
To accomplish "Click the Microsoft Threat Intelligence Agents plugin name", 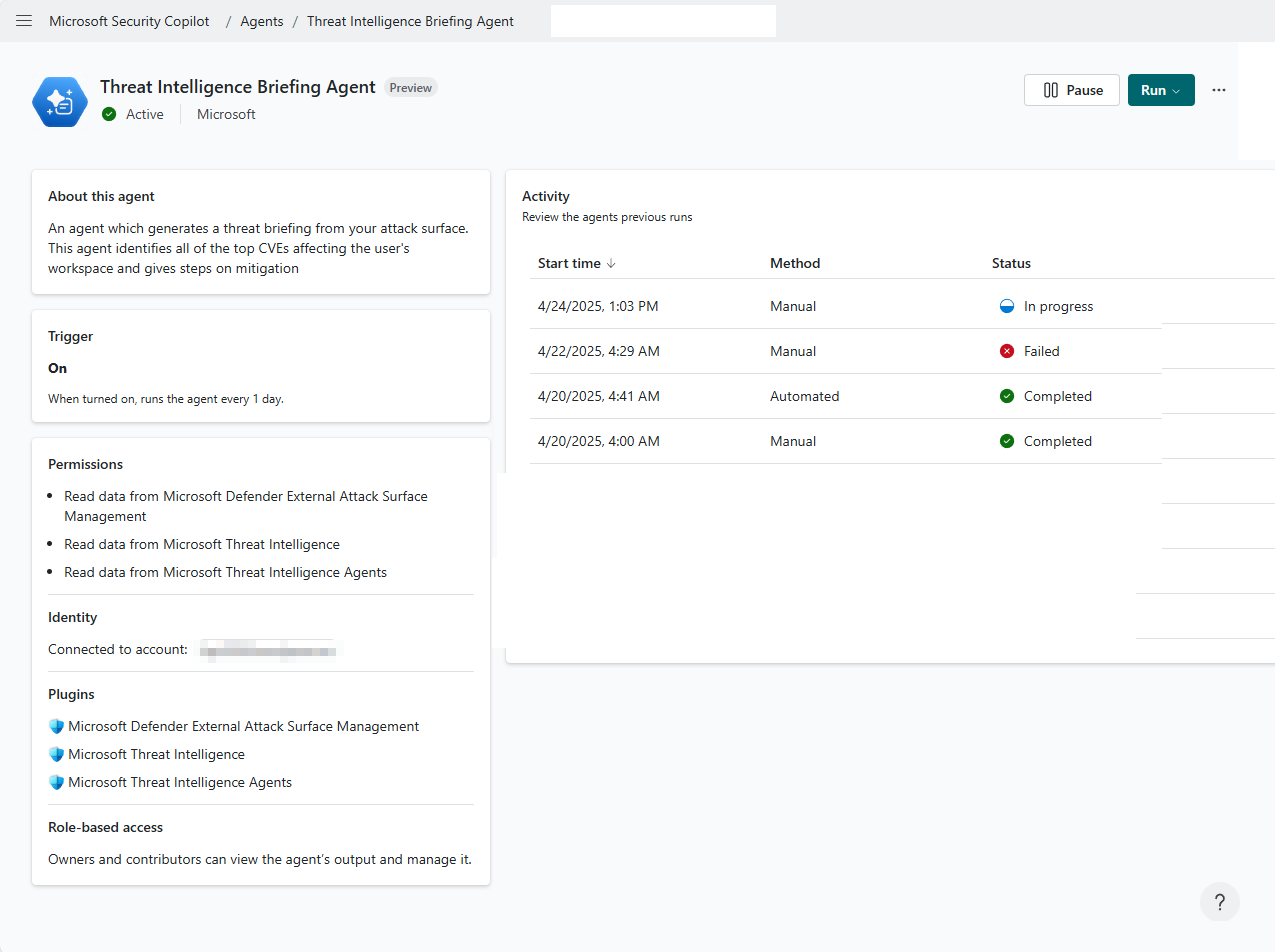I will pos(180,783).
